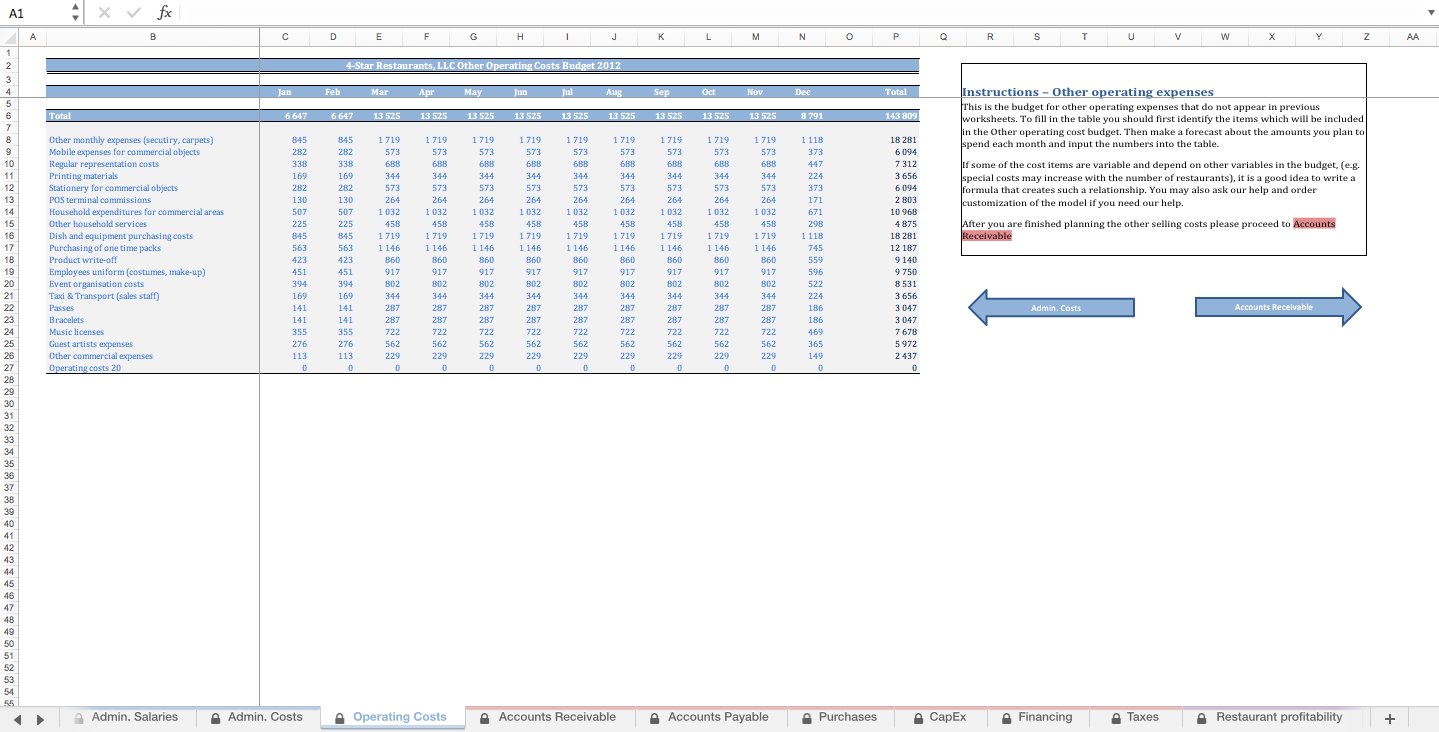The height and width of the screenshot is (732, 1439).
Task: Switch to the Purchases sheet tab
Action: click(x=838, y=717)
